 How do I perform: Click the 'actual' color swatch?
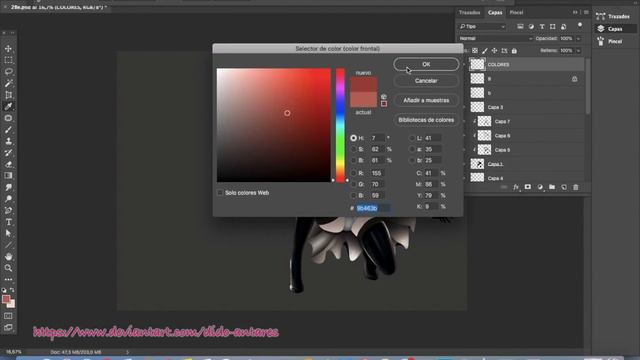(363, 100)
